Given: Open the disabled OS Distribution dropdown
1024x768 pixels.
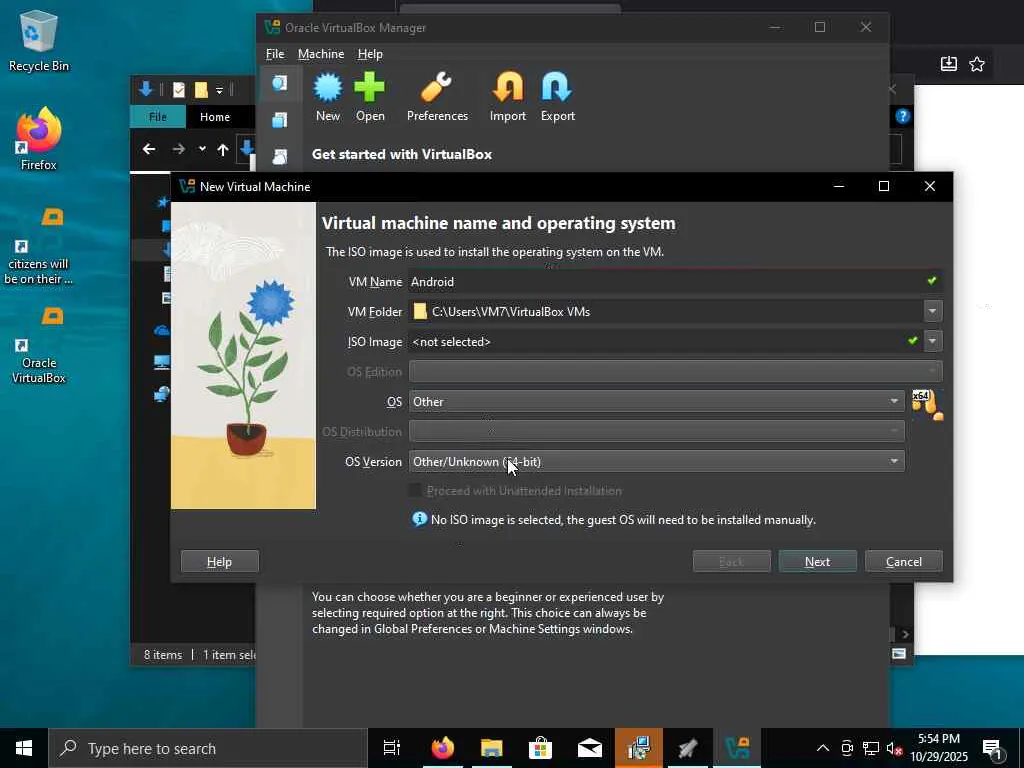Looking at the screenshot, I should [656, 432].
